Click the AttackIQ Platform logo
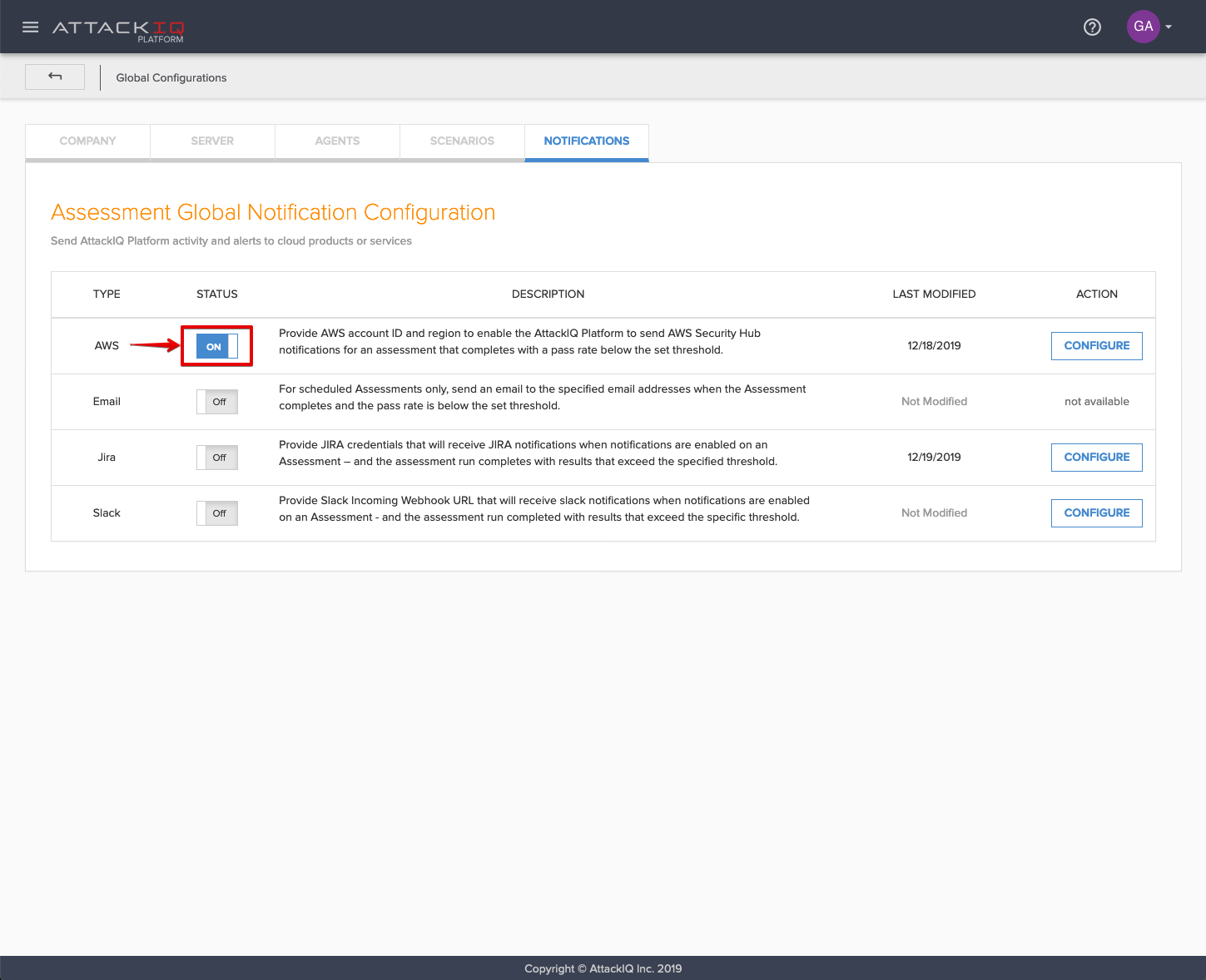Viewport: 1206px width, 980px height. [x=118, y=30]
